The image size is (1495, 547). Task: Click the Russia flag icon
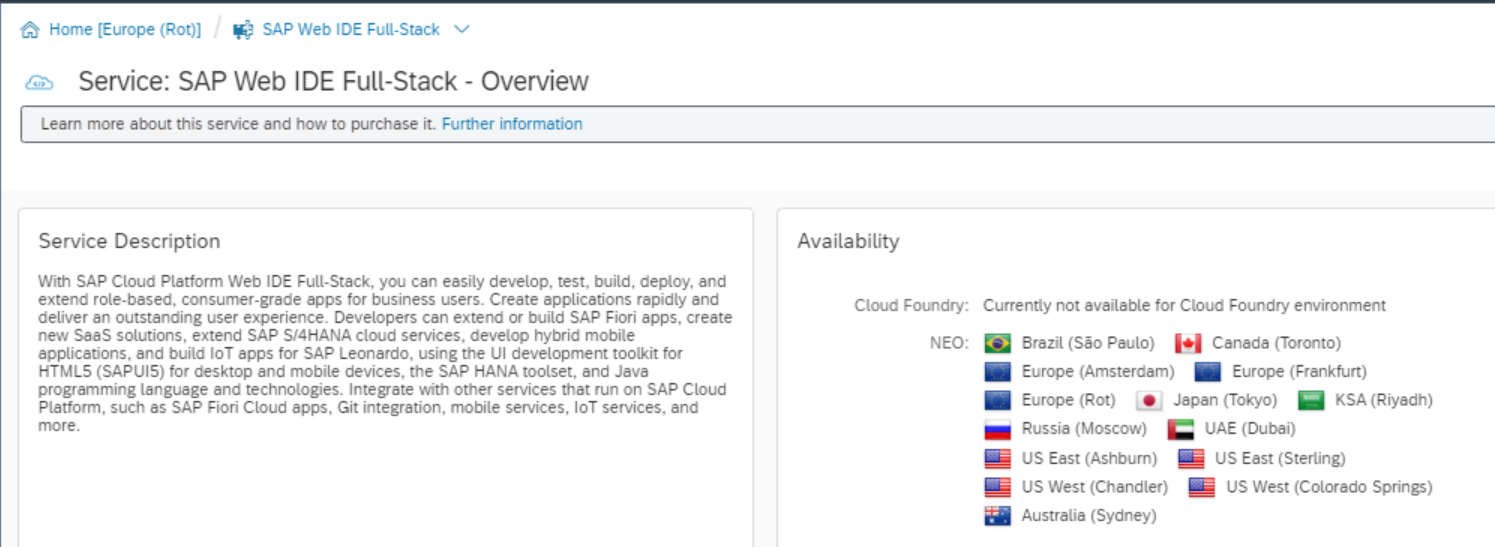coord(997,430)
